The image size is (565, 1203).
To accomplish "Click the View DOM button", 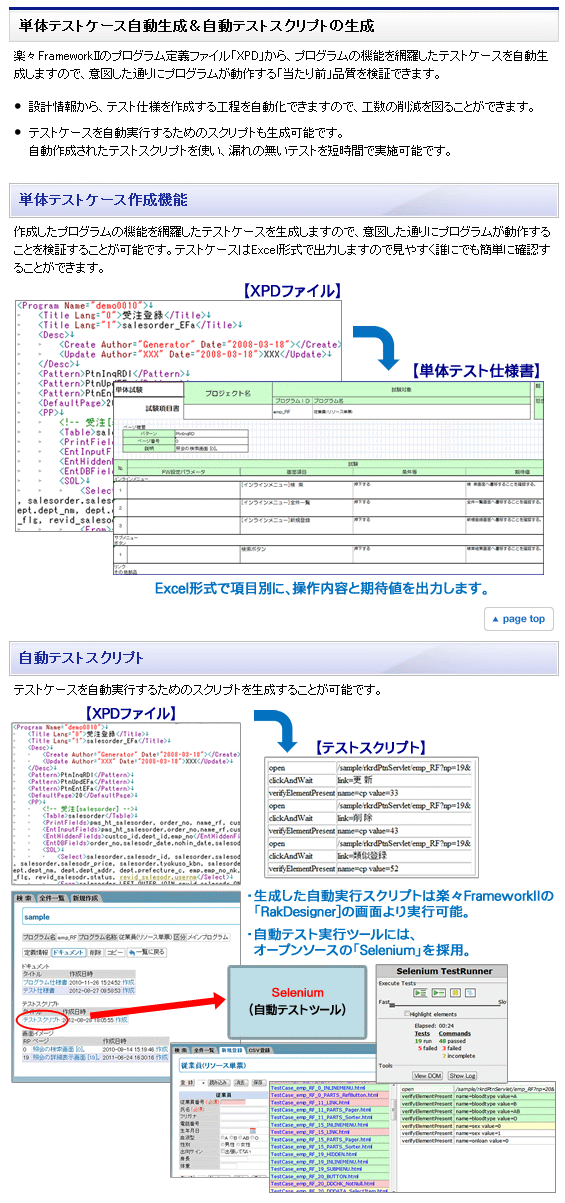I will 427,1075.
